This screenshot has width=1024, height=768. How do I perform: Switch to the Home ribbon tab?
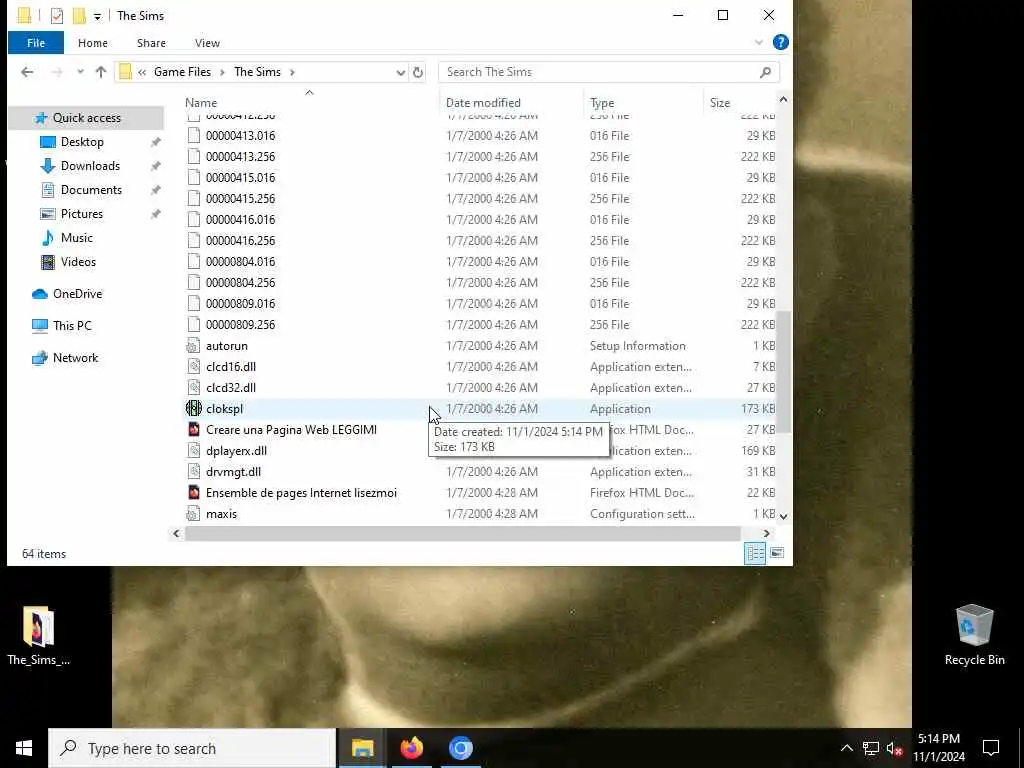coord(93,43)
